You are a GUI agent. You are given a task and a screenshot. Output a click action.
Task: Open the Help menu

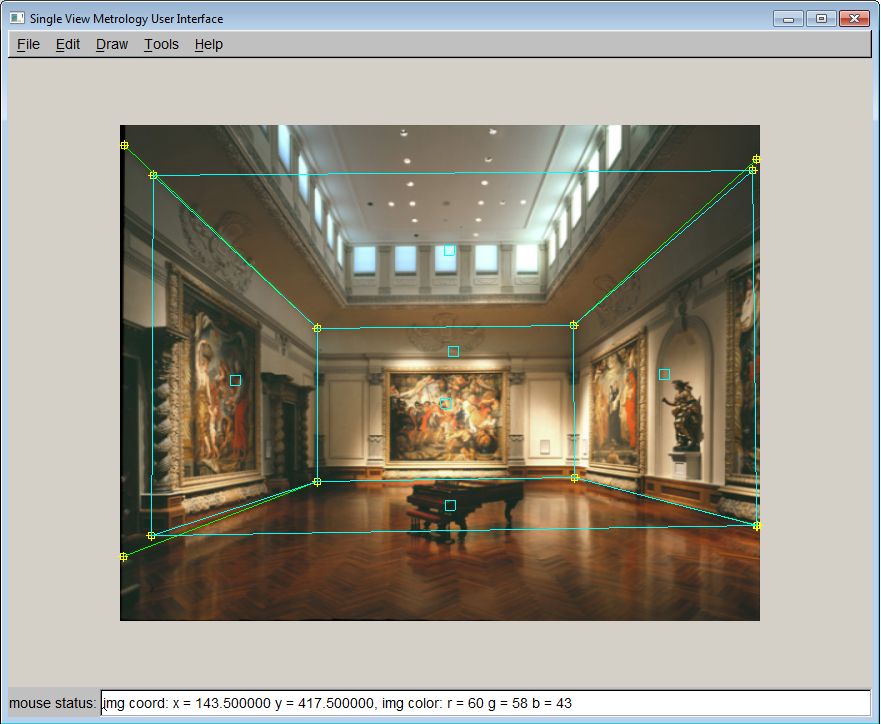[209, 44]
